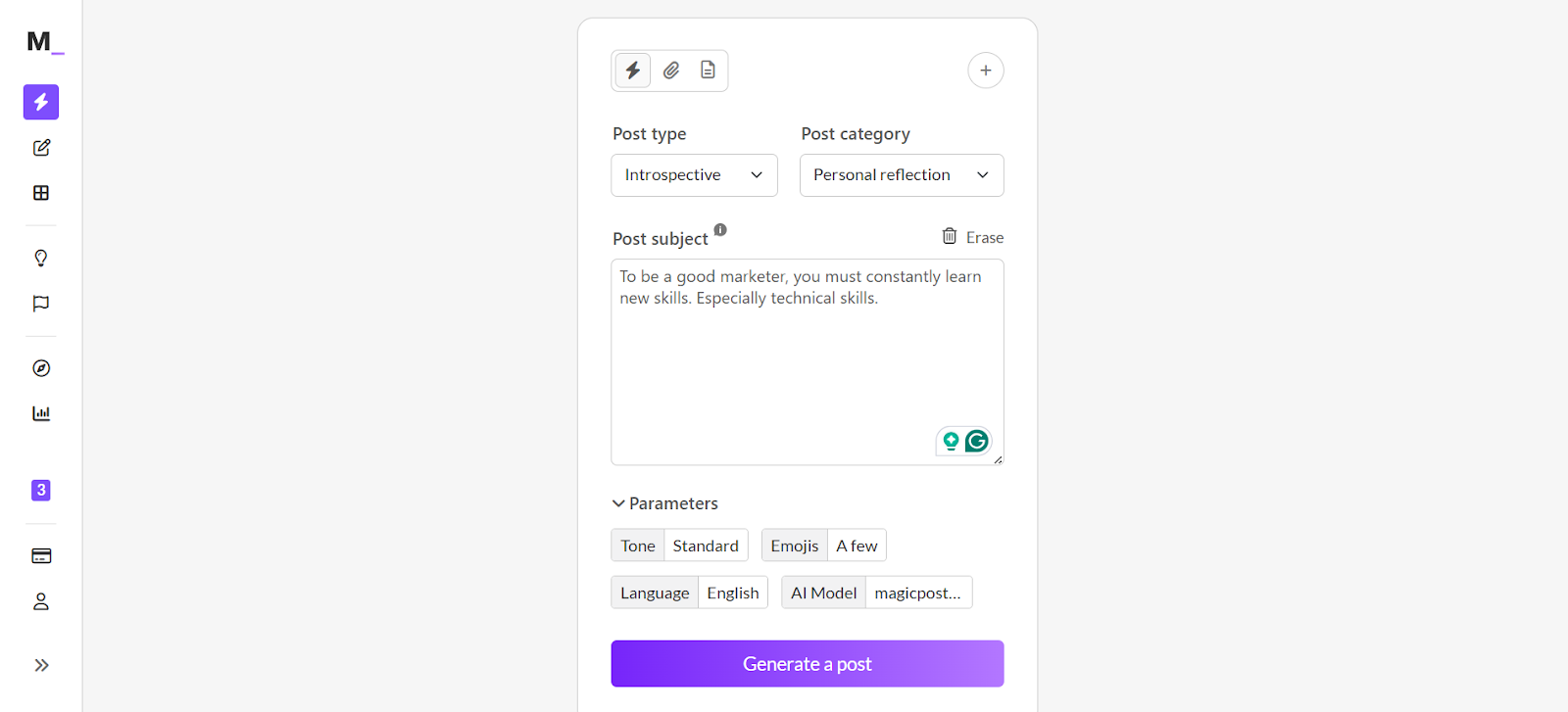
Task: Open the lightning bolt generator in sidebar
Action: click(41, 102)
